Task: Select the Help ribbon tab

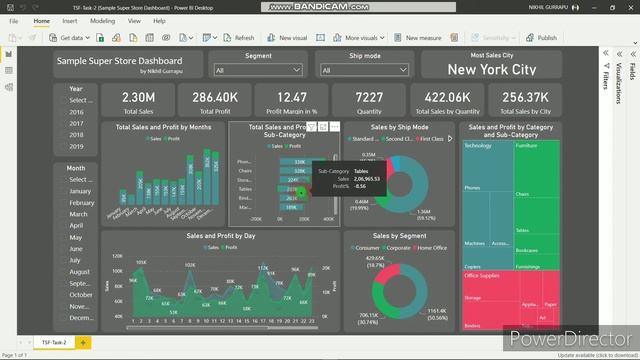Action: tap(159, 21)
